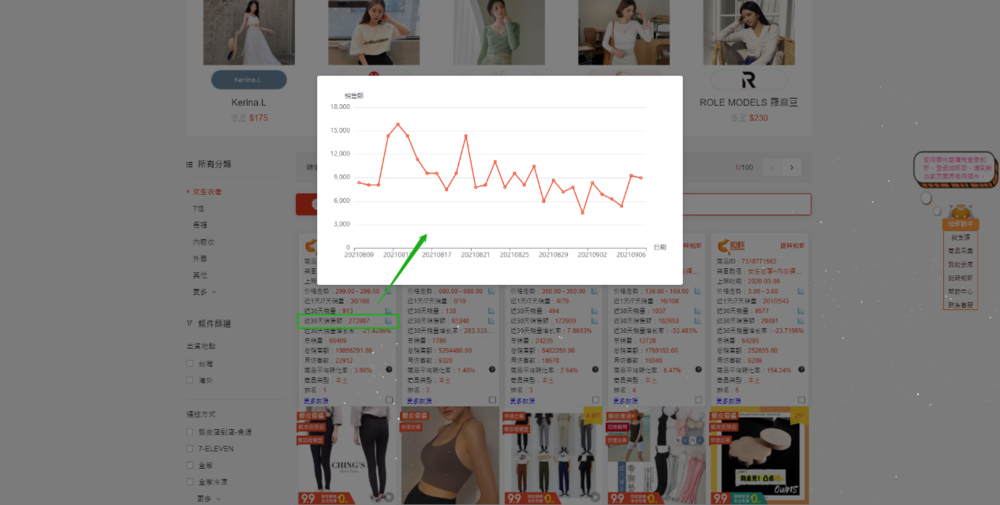Click help icon beside 6.47% conversion rate
This screenshot has height=505, width=1000.
[x=698, y=369]
